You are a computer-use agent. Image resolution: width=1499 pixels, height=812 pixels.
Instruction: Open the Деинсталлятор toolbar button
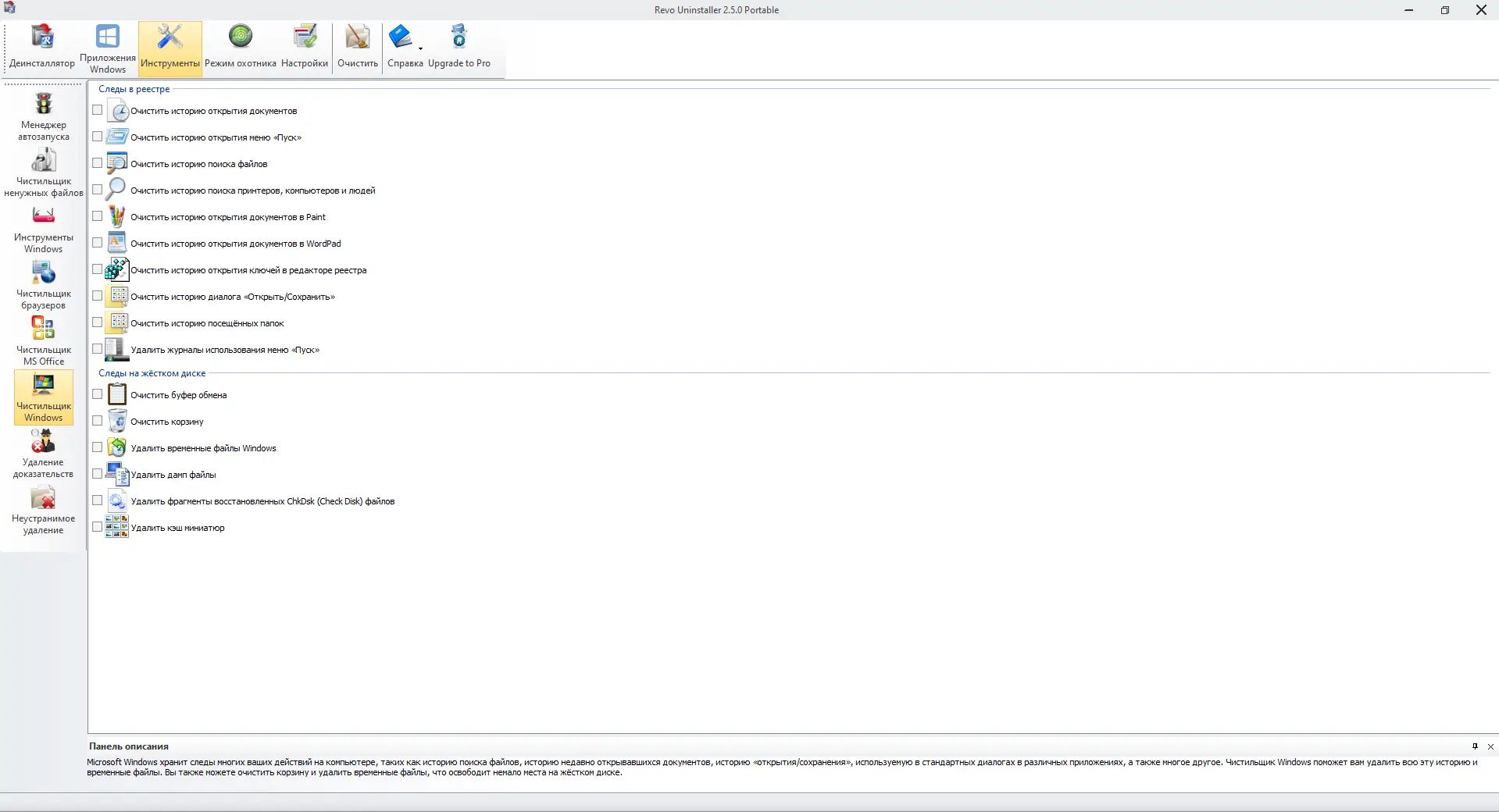tap(42, 48)
